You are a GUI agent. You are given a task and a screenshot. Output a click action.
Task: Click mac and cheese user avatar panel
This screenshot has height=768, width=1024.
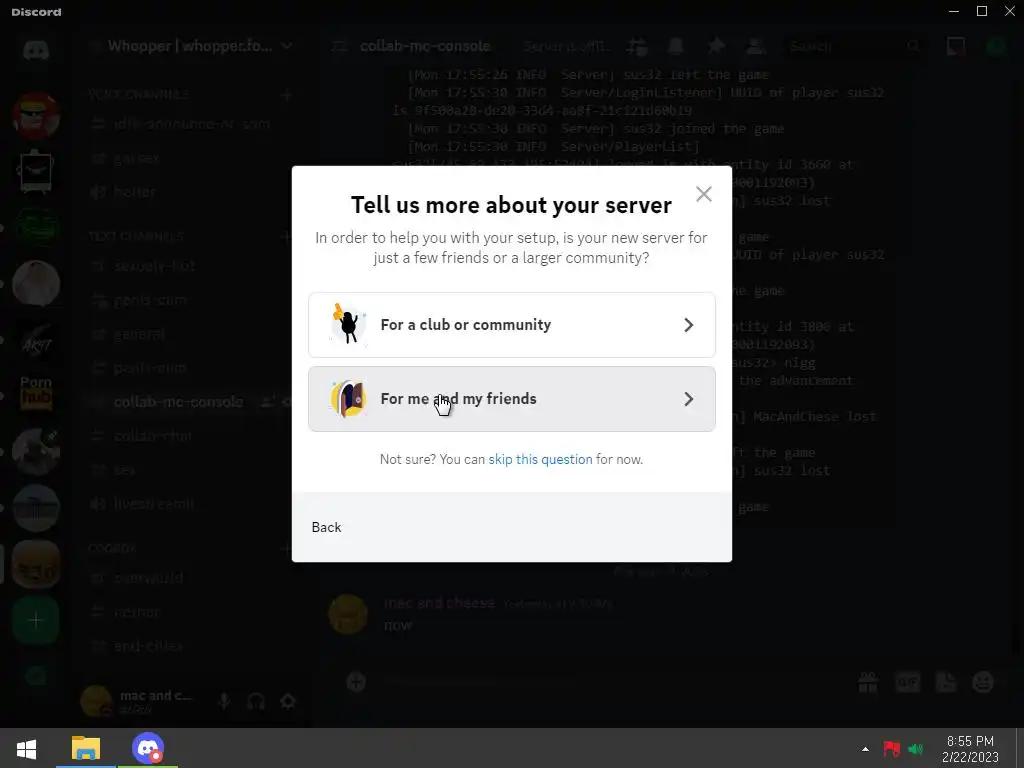[95, 701]
